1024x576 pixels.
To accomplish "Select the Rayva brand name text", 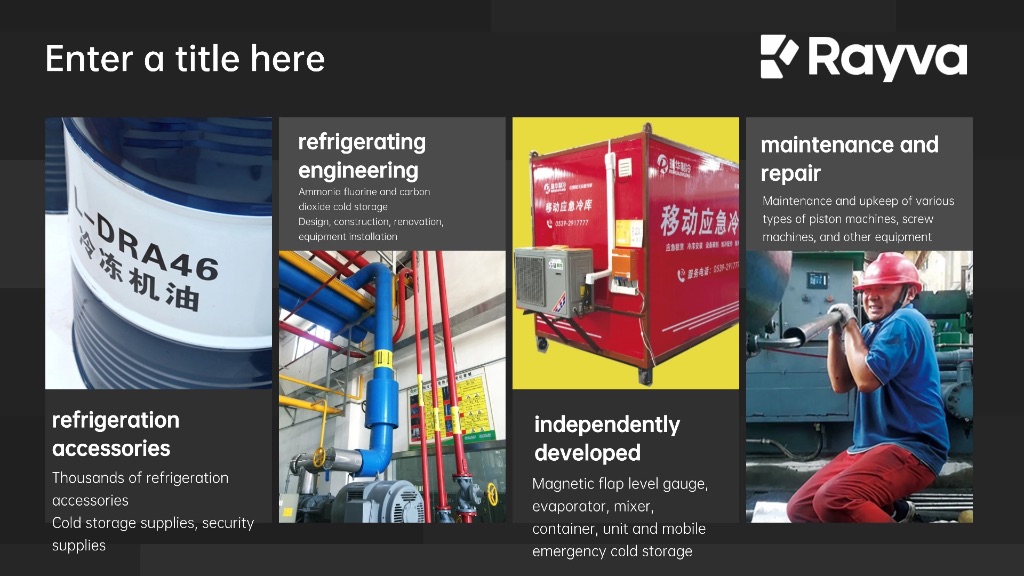I will point(887,58).
